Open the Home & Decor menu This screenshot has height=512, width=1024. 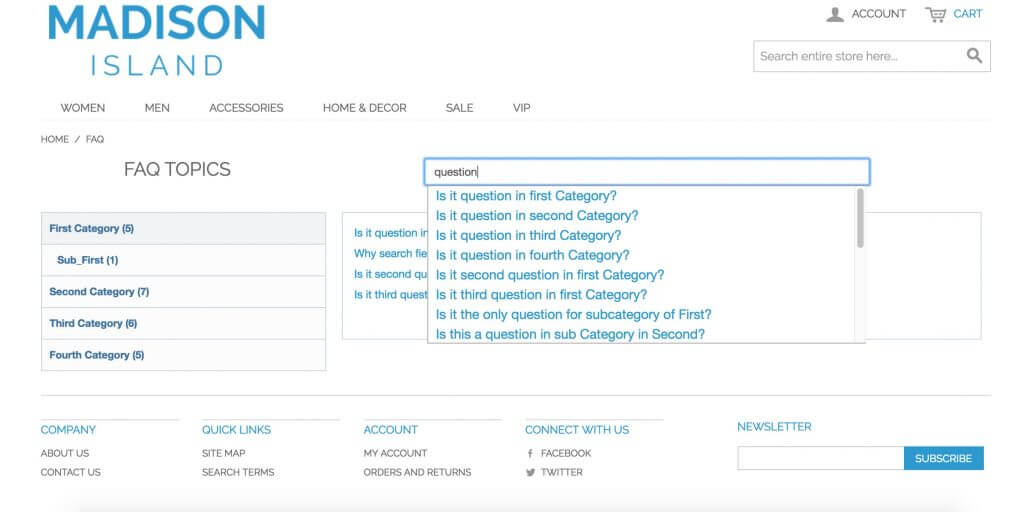click(364, 108)
